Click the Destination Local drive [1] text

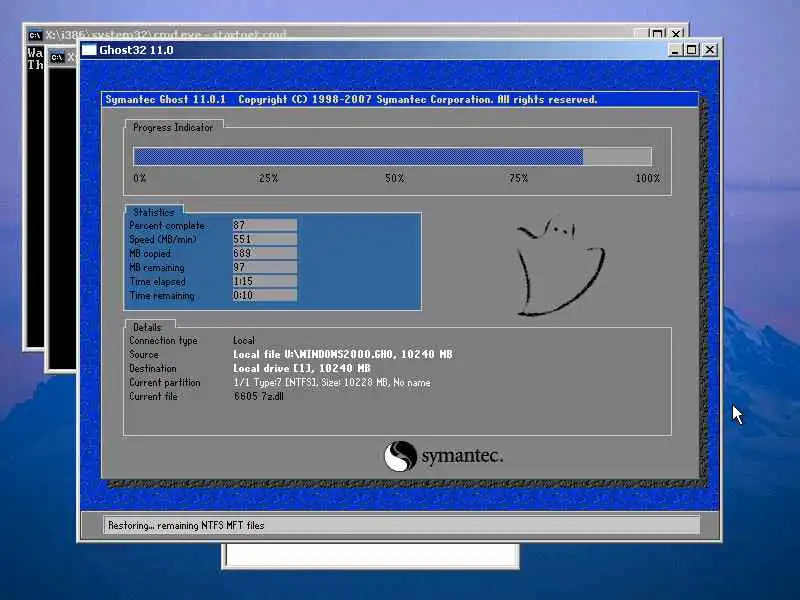[302, 368]
